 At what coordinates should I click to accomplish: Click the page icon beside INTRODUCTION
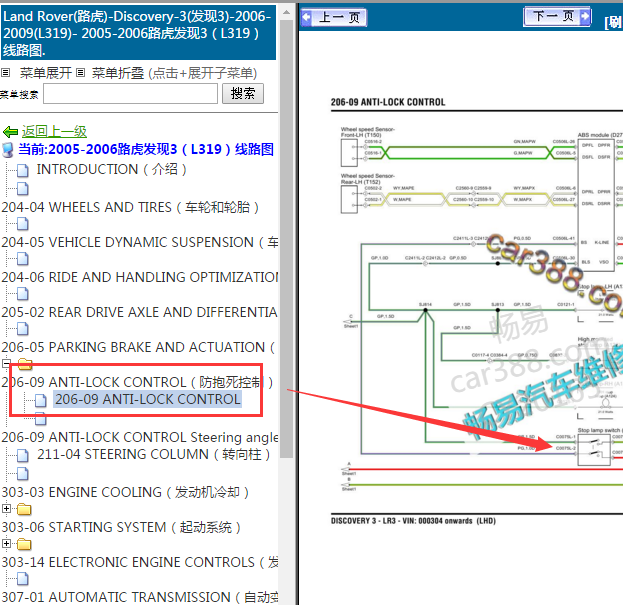coord(23,170)
